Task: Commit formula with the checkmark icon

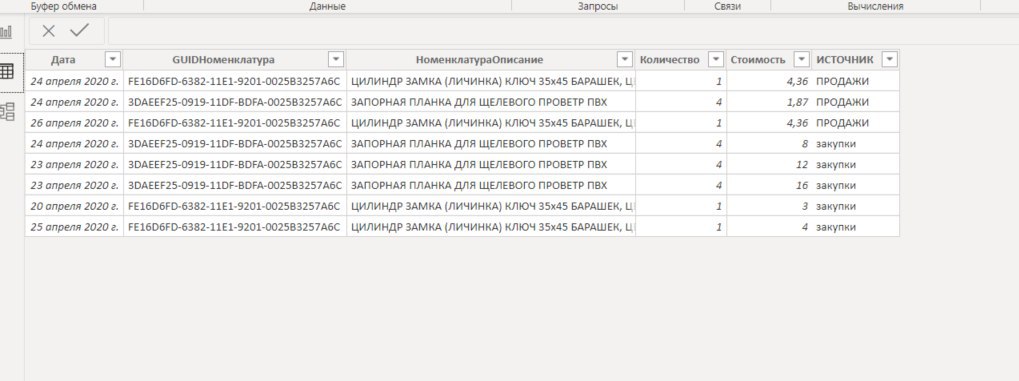Action: 80,31
